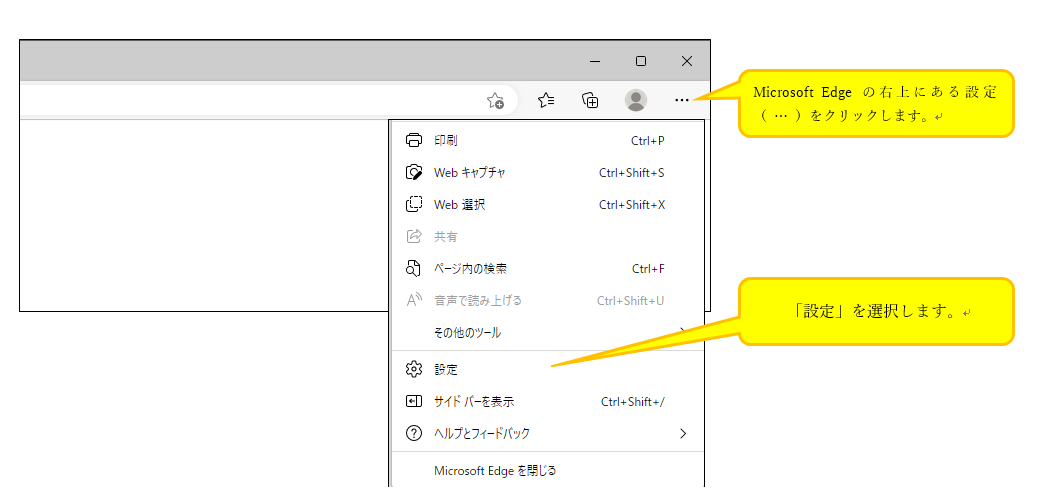
Task: Click the question mark icon for ヘルプとフィードバック
Action: coord(414,434)
